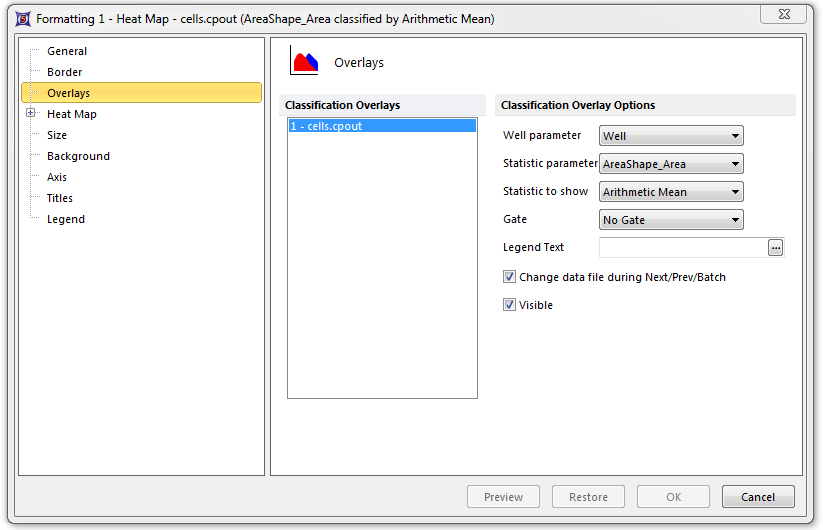This screenshot has width=823, height=530.
Task: Open the Statistic to show dropdown
Action: (x=671, y=192)
